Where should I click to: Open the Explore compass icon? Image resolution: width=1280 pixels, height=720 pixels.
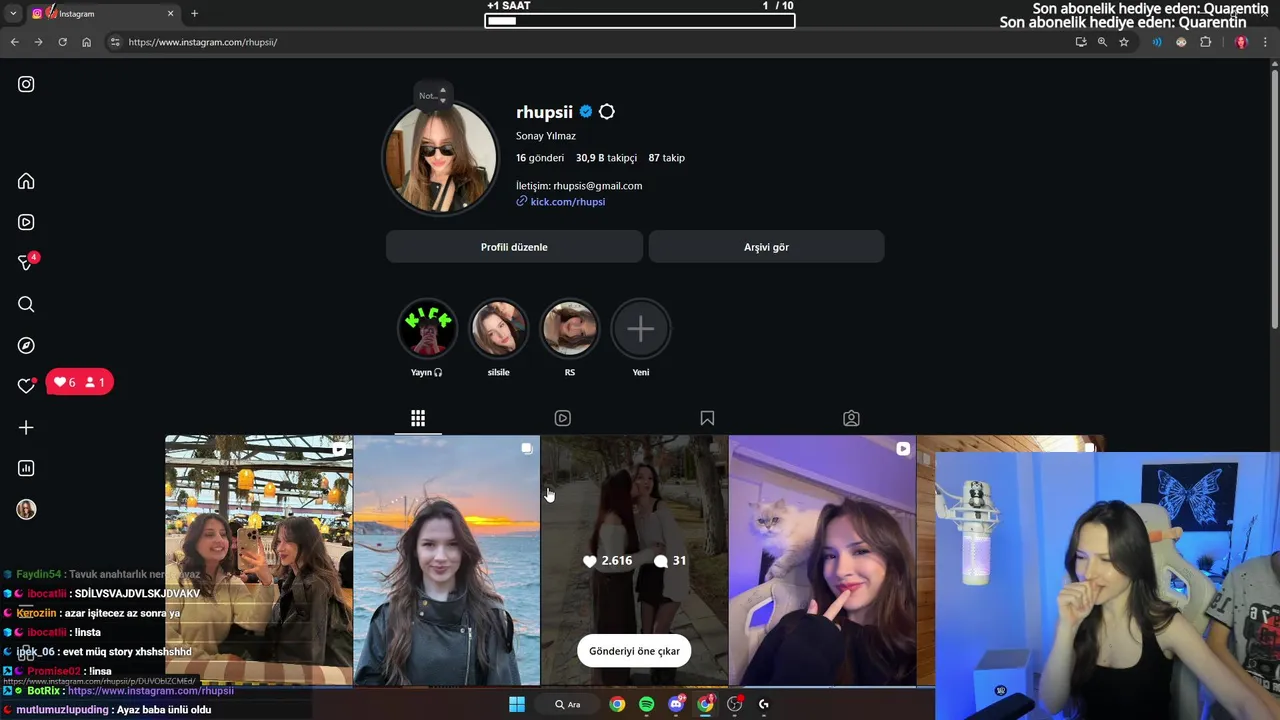coord(26,345)
